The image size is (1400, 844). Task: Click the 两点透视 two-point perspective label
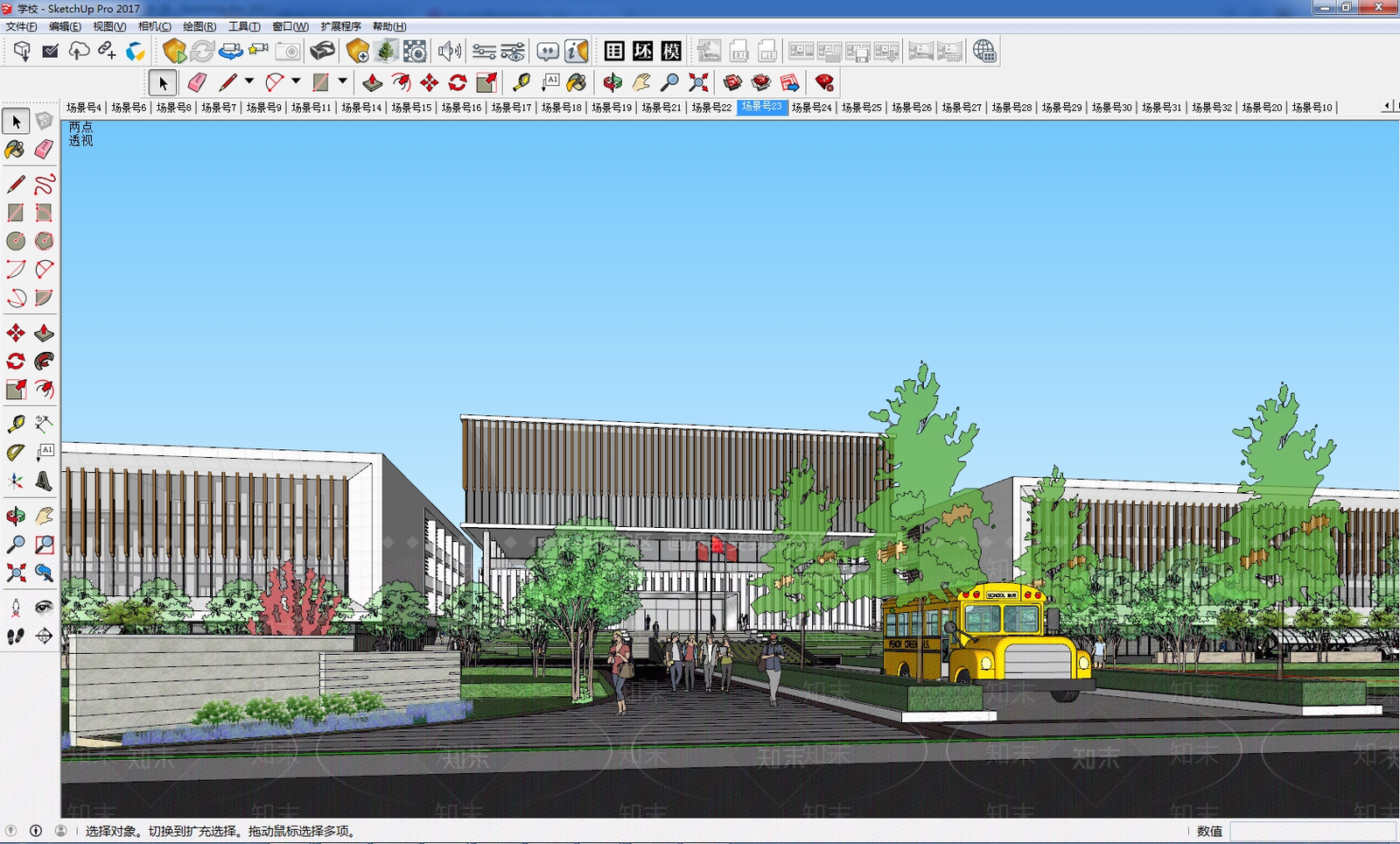80,133
